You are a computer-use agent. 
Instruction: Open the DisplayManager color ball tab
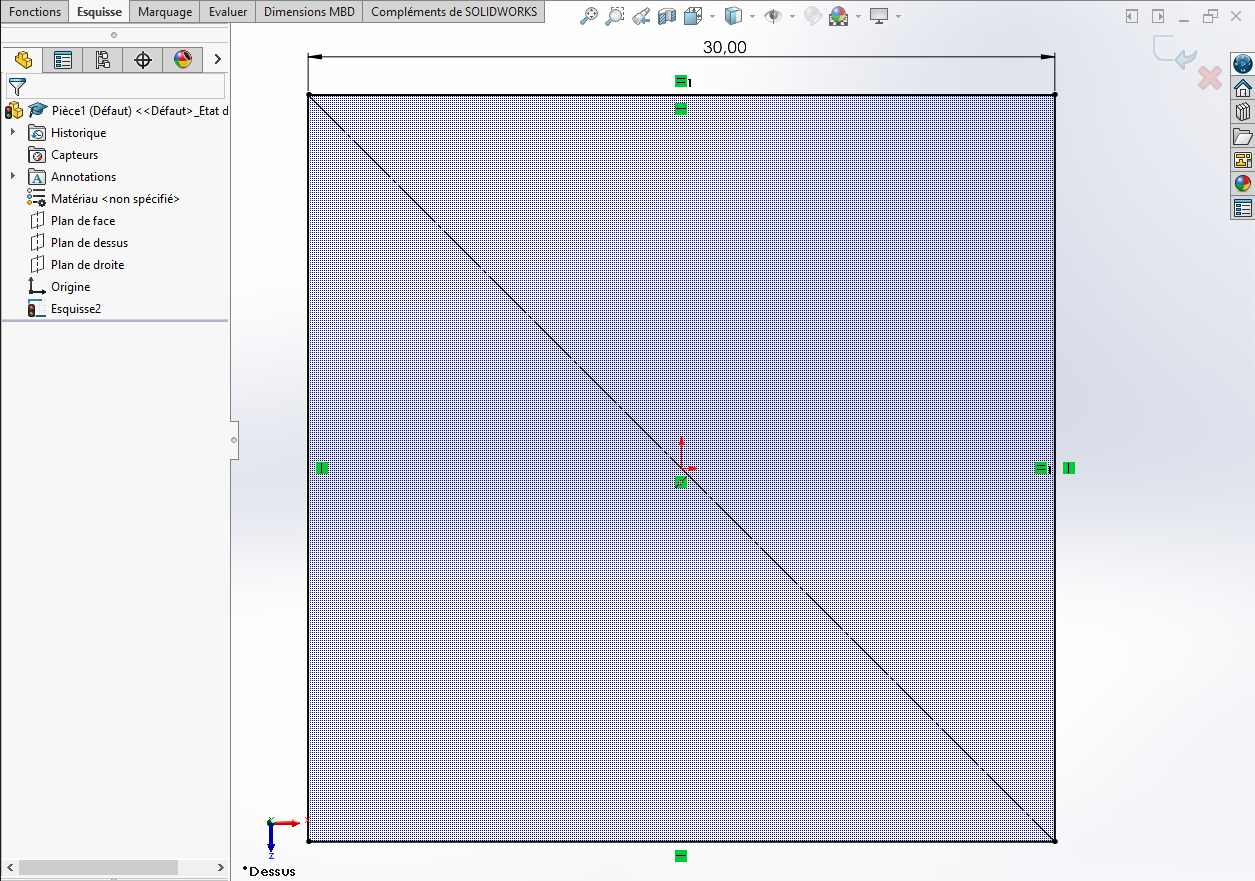tap(183, 60)
